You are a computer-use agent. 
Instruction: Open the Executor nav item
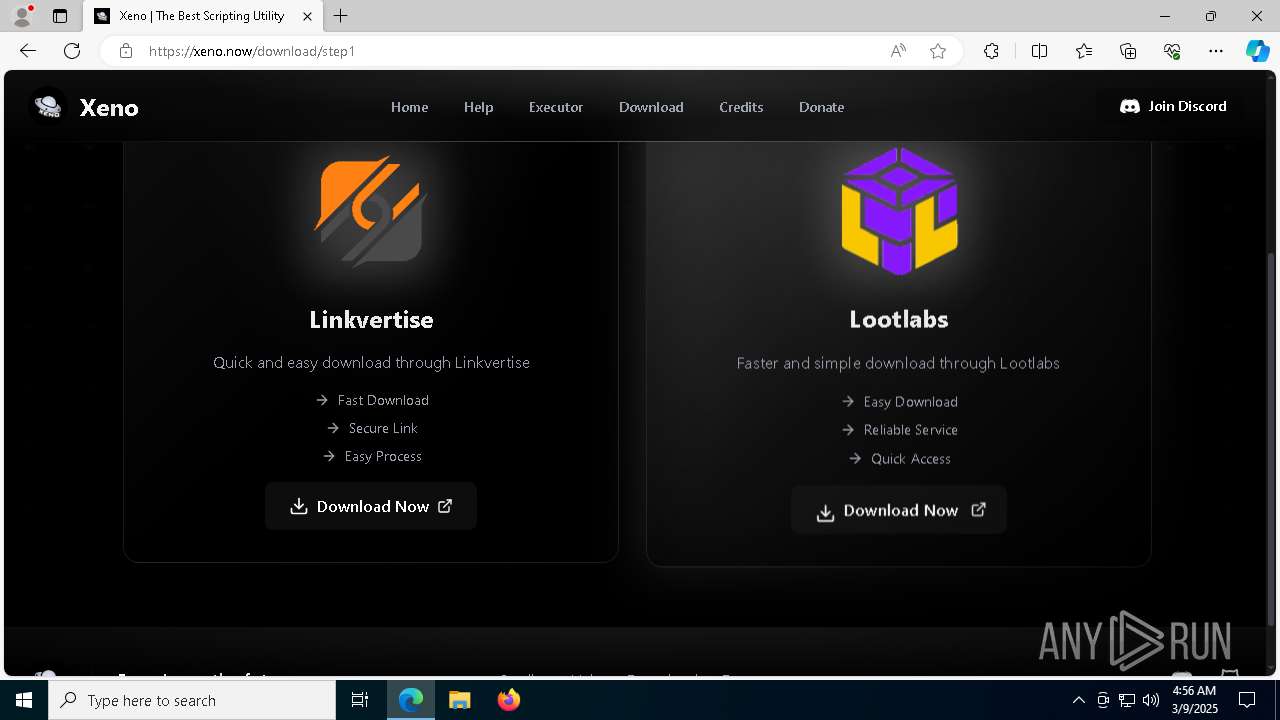[x=555, y=107]
